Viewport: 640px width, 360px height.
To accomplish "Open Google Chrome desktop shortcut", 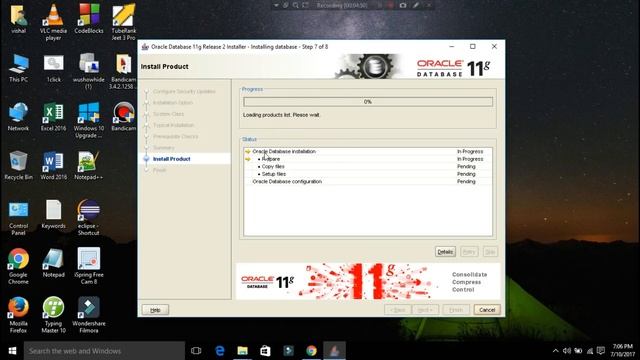I will (18, 266).
